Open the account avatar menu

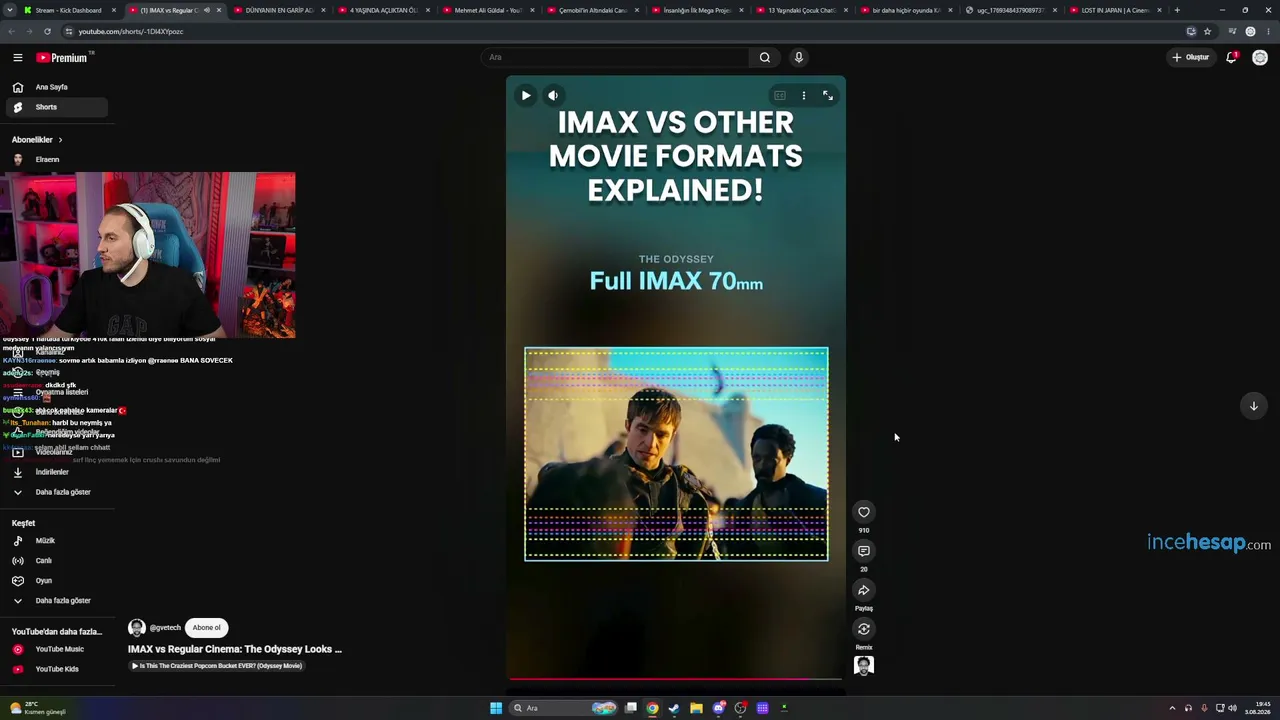coord(1260,57)
